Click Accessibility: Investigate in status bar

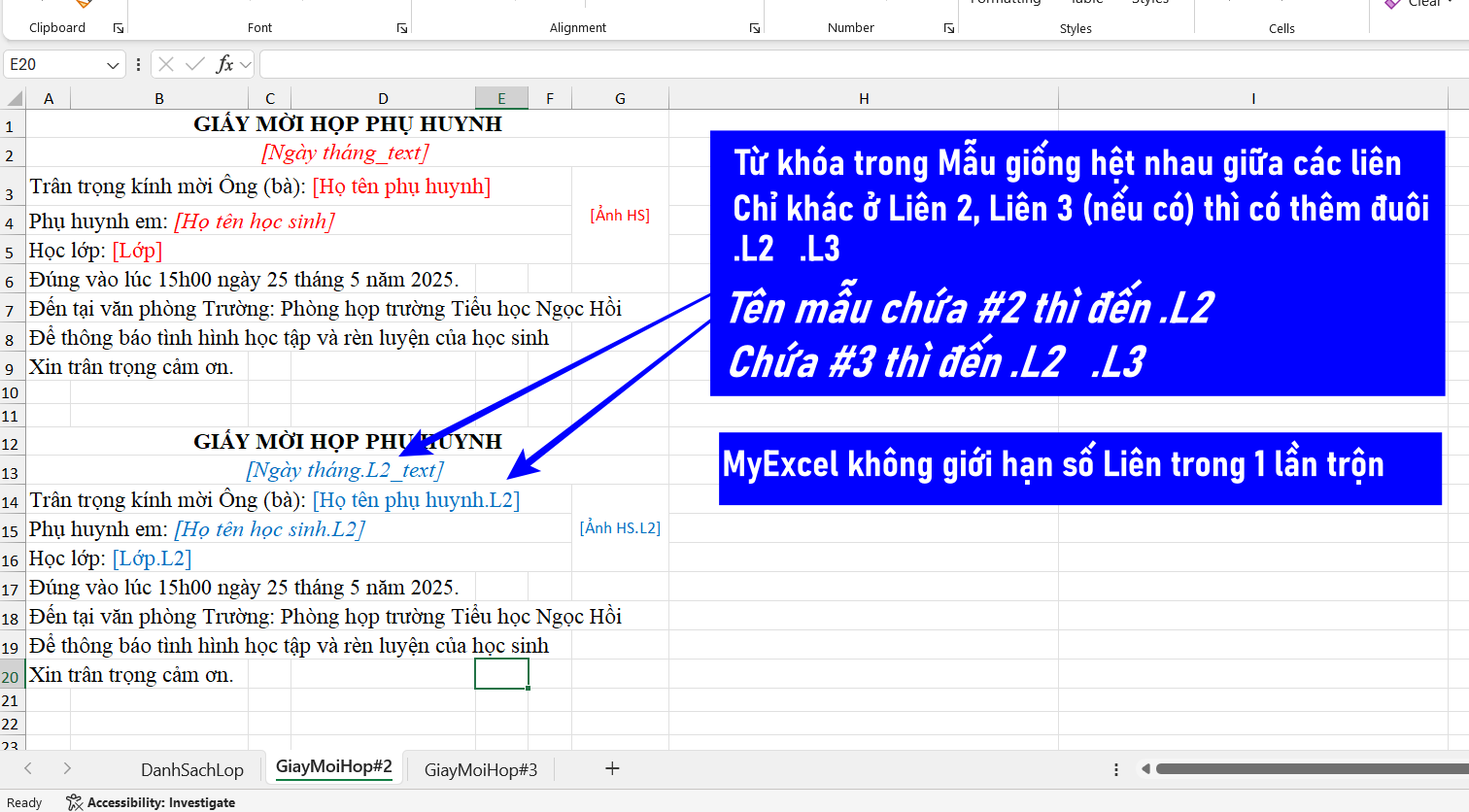pyautogui.click(x=152, y=802)
